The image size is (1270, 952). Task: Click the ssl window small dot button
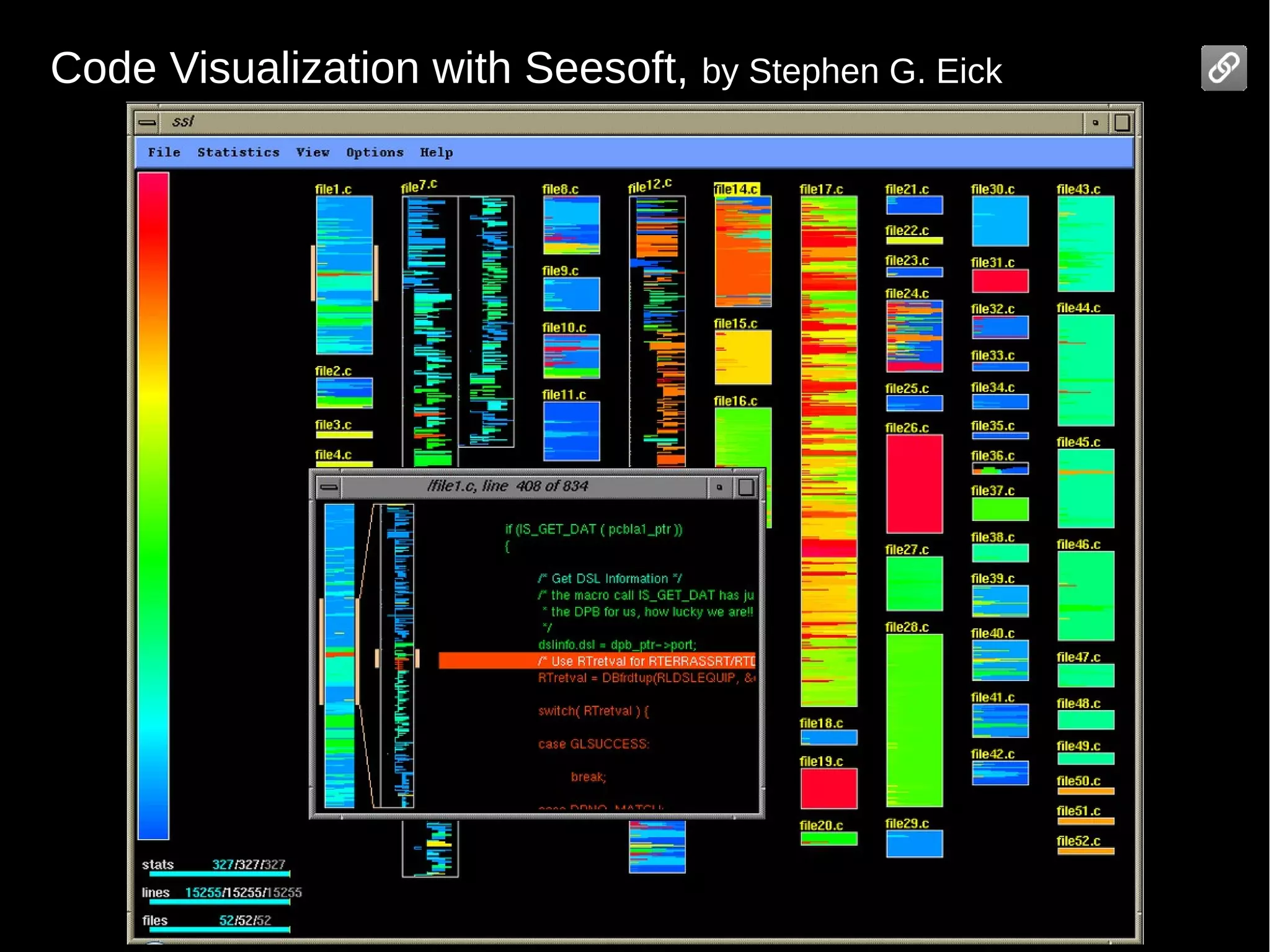[1095, 122]
